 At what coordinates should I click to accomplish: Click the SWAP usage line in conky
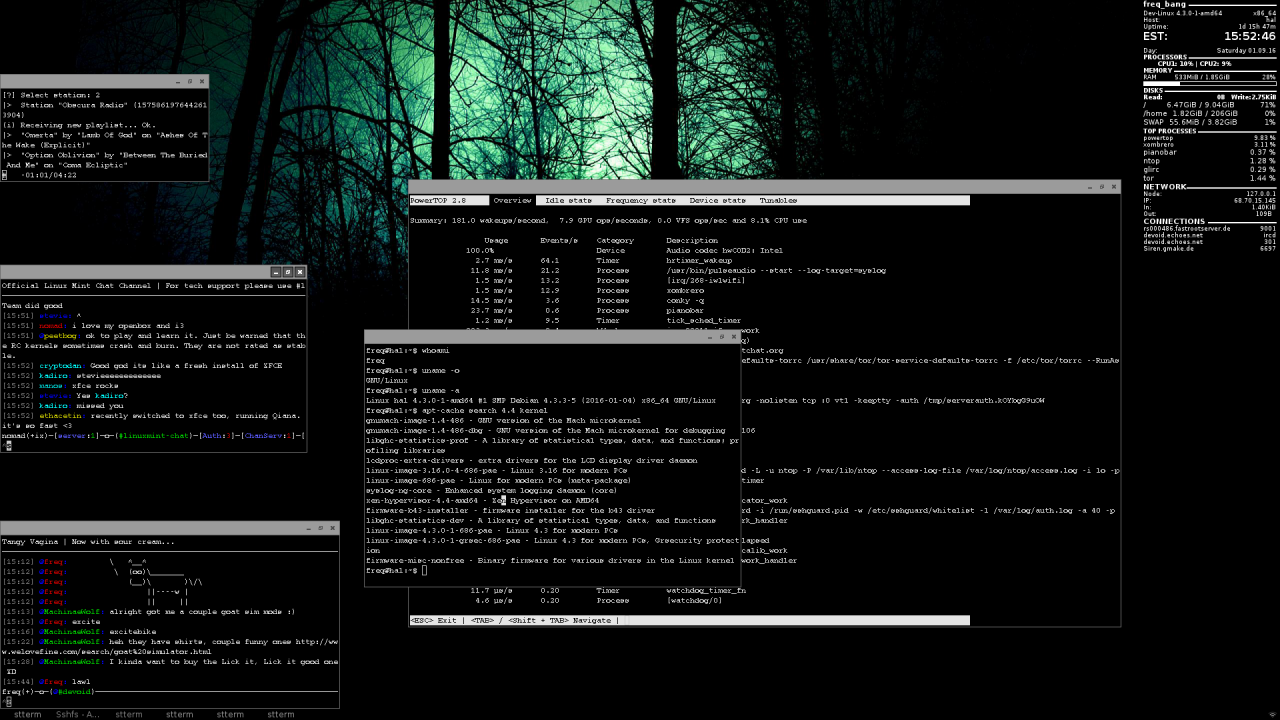pyautogui.click(x=1209, y=122)
